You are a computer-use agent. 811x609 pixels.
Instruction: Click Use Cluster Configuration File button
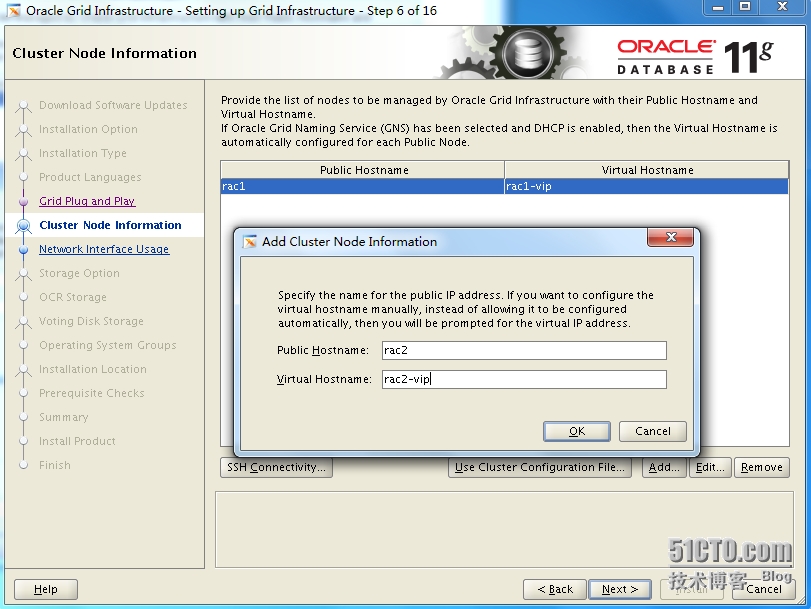(x=539, y=467)
